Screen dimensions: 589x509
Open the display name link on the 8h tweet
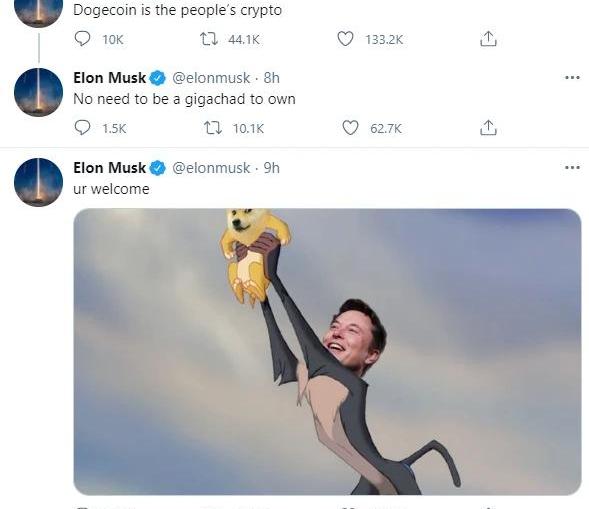pyautogui.click(x=109, y=78)
